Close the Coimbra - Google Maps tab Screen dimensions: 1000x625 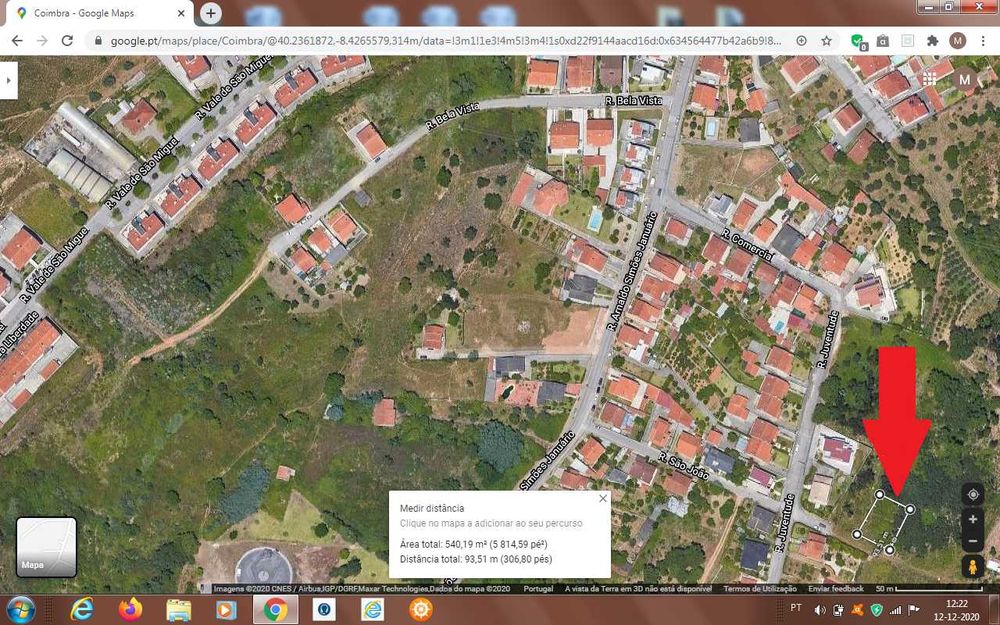click(181, 13)
